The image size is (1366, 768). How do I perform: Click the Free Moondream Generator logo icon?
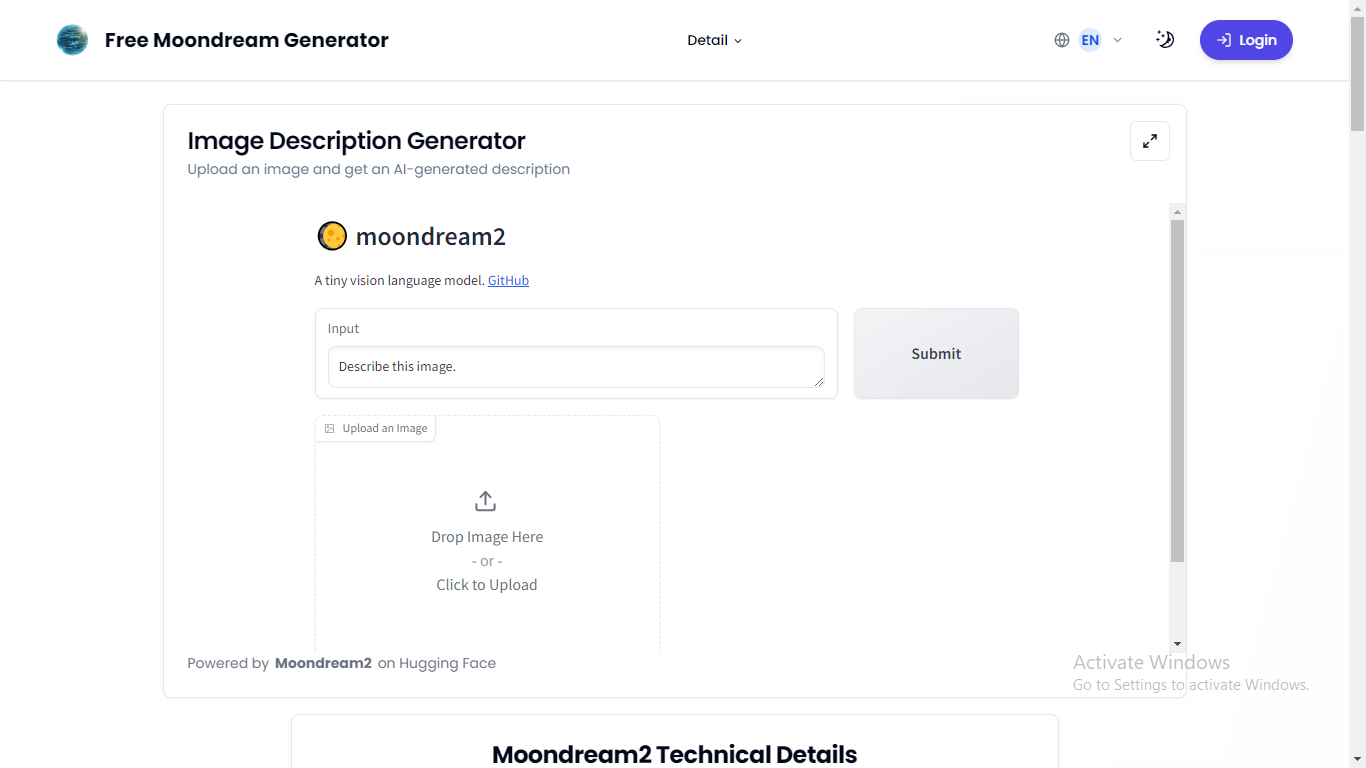71,40
